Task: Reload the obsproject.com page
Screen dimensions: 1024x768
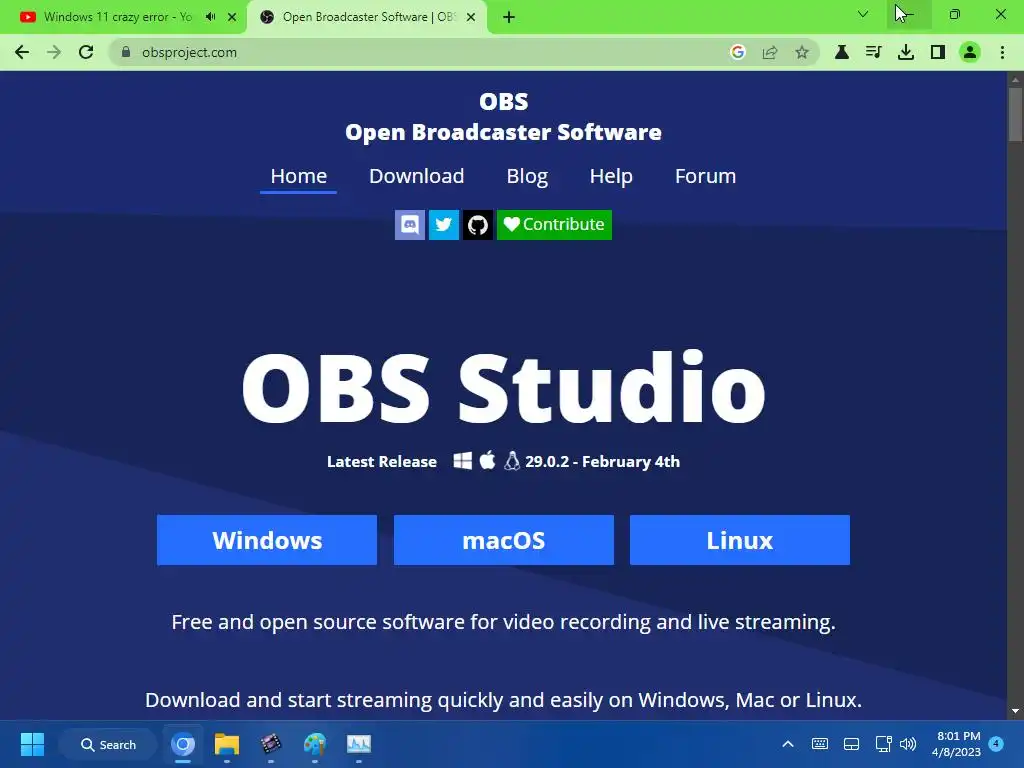Action: tap(86, 52)
